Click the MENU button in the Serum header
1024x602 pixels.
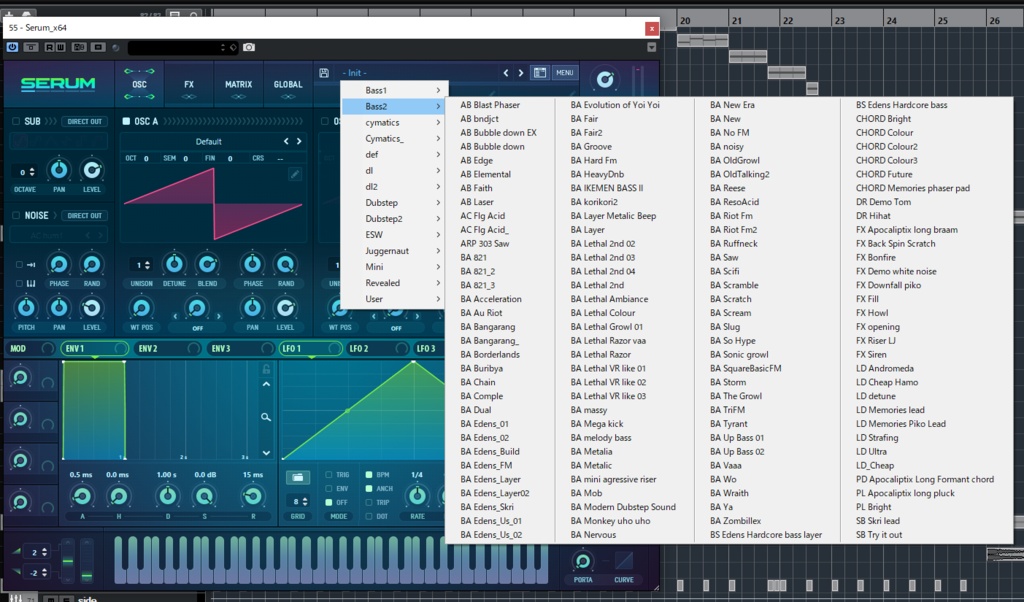click(566, 71)
